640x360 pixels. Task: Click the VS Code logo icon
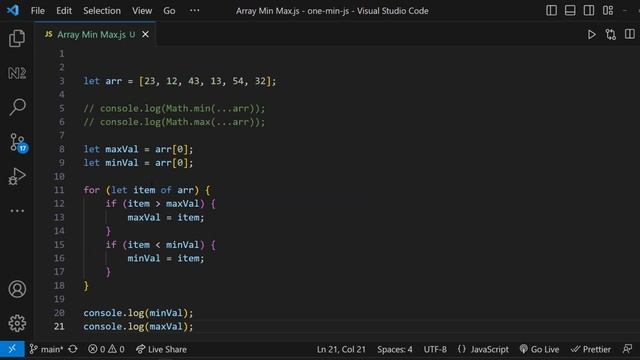coord(13,10)
